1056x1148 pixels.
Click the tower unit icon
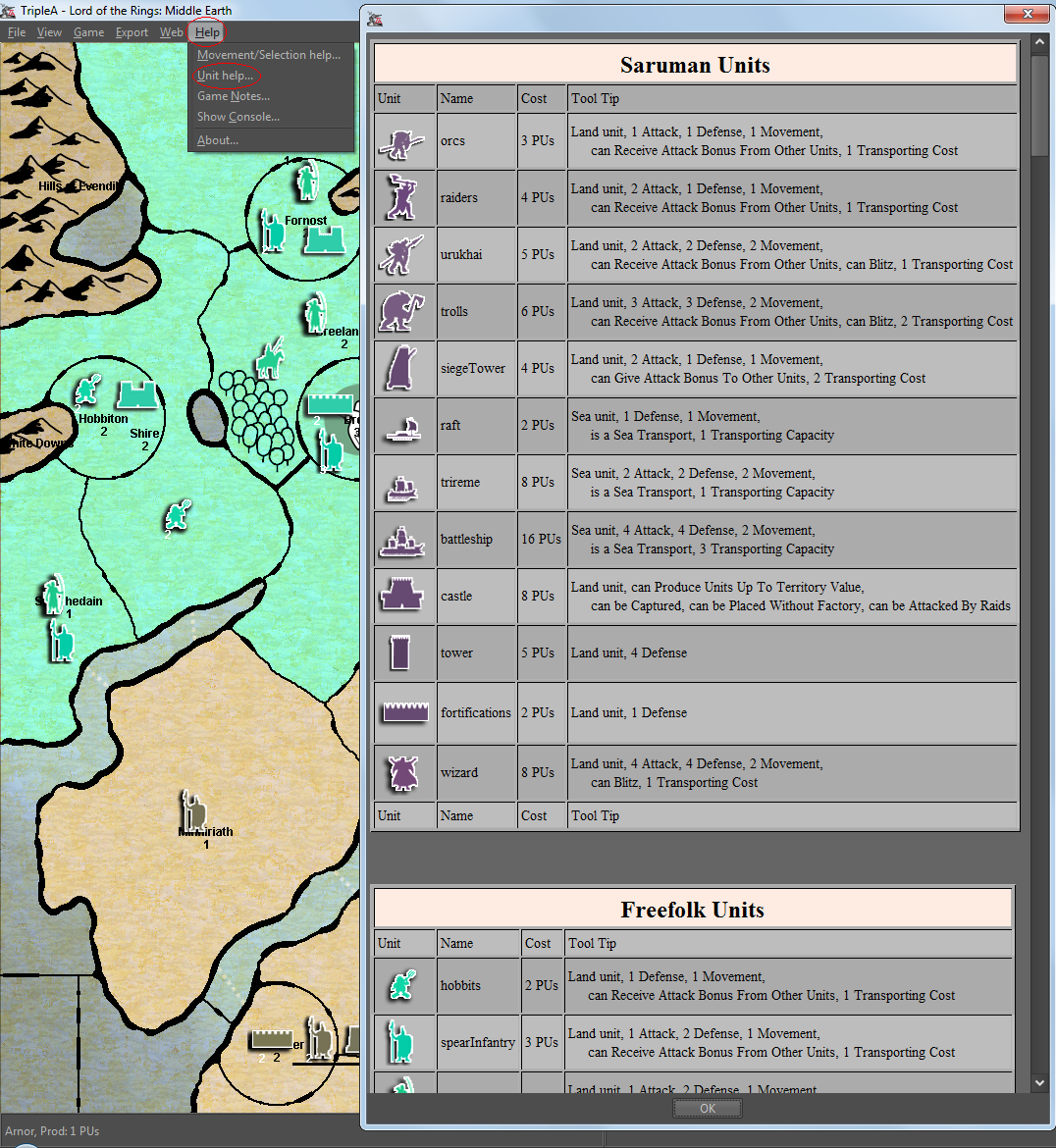tap(399, 652)
